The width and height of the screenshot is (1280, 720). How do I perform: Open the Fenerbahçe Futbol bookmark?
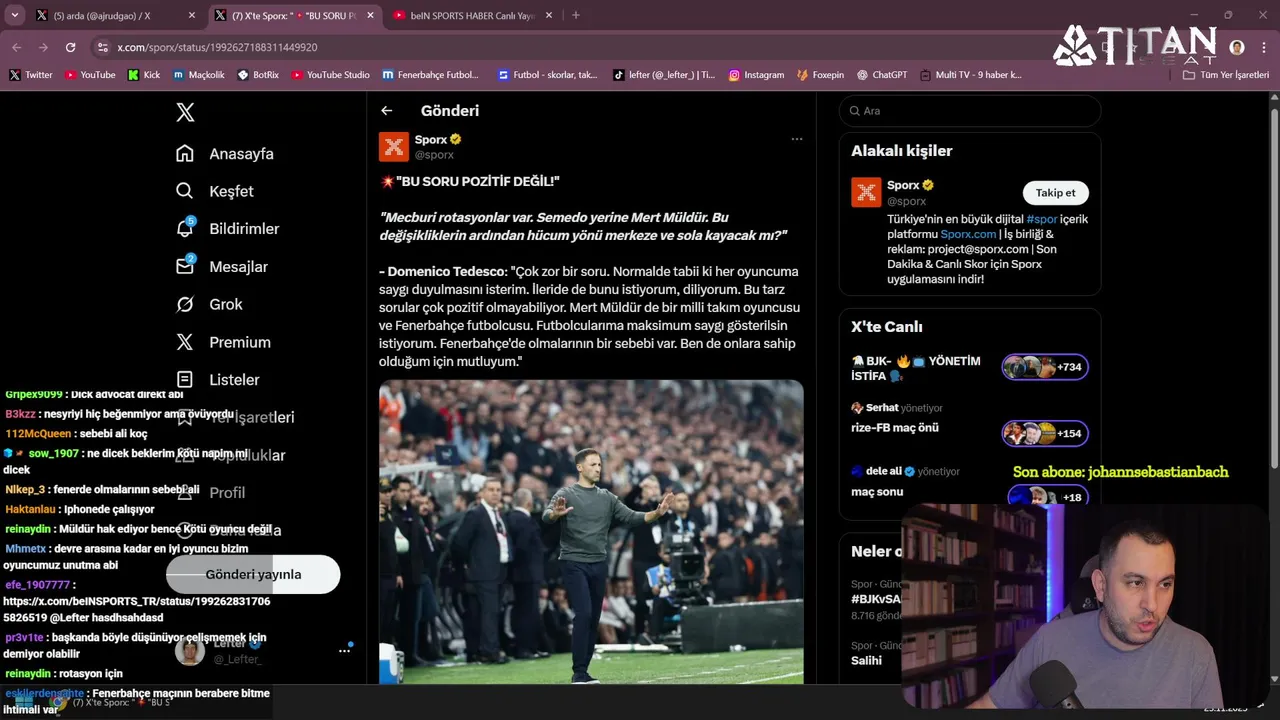click(x=430, y=75)
